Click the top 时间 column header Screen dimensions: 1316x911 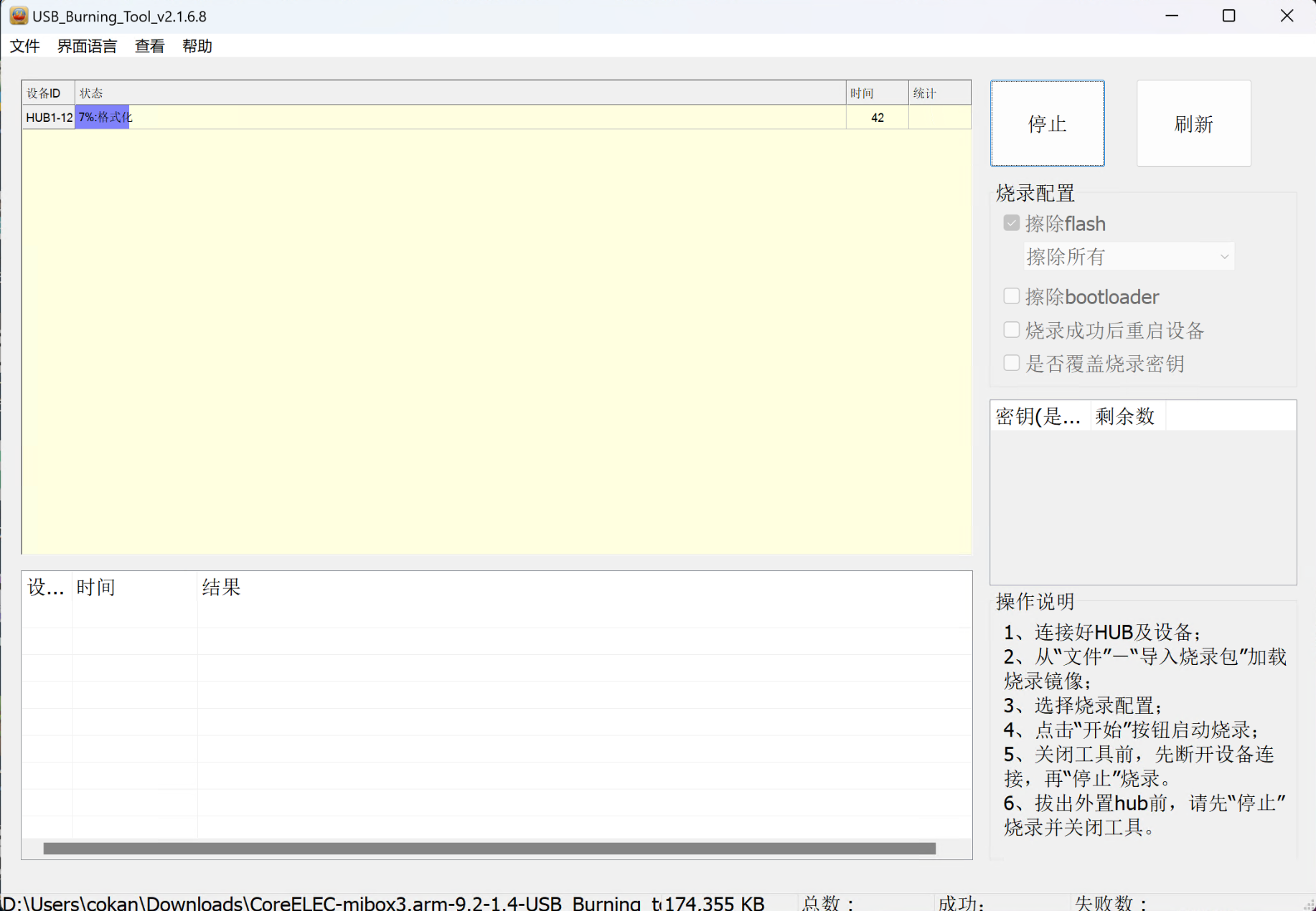pyautogui.click(x=877, y=93)
